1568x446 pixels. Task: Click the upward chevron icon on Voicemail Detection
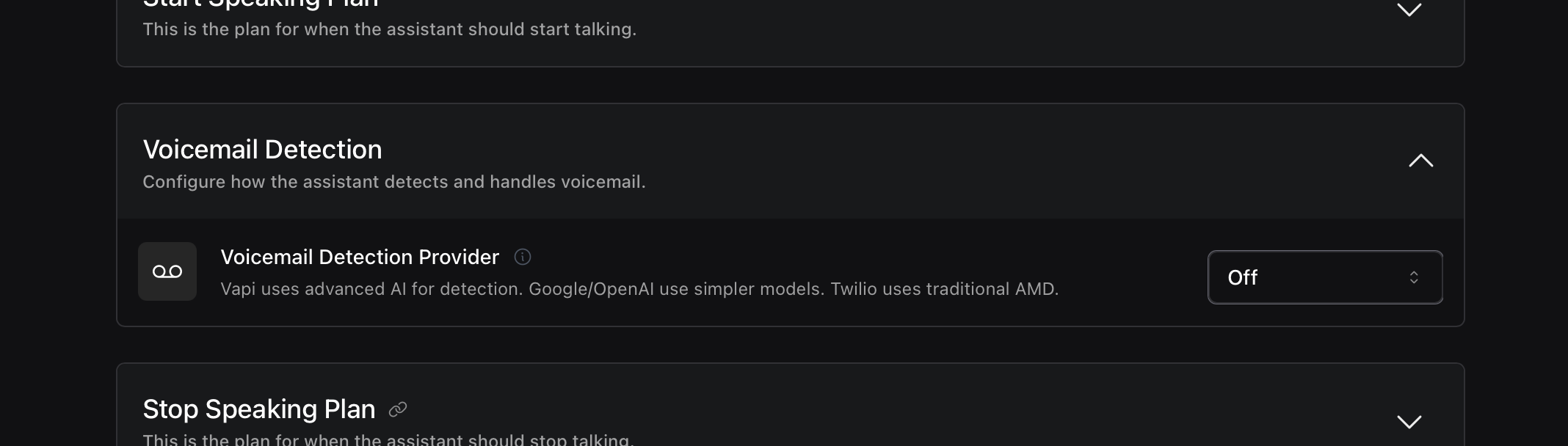tap(1421, 160)
